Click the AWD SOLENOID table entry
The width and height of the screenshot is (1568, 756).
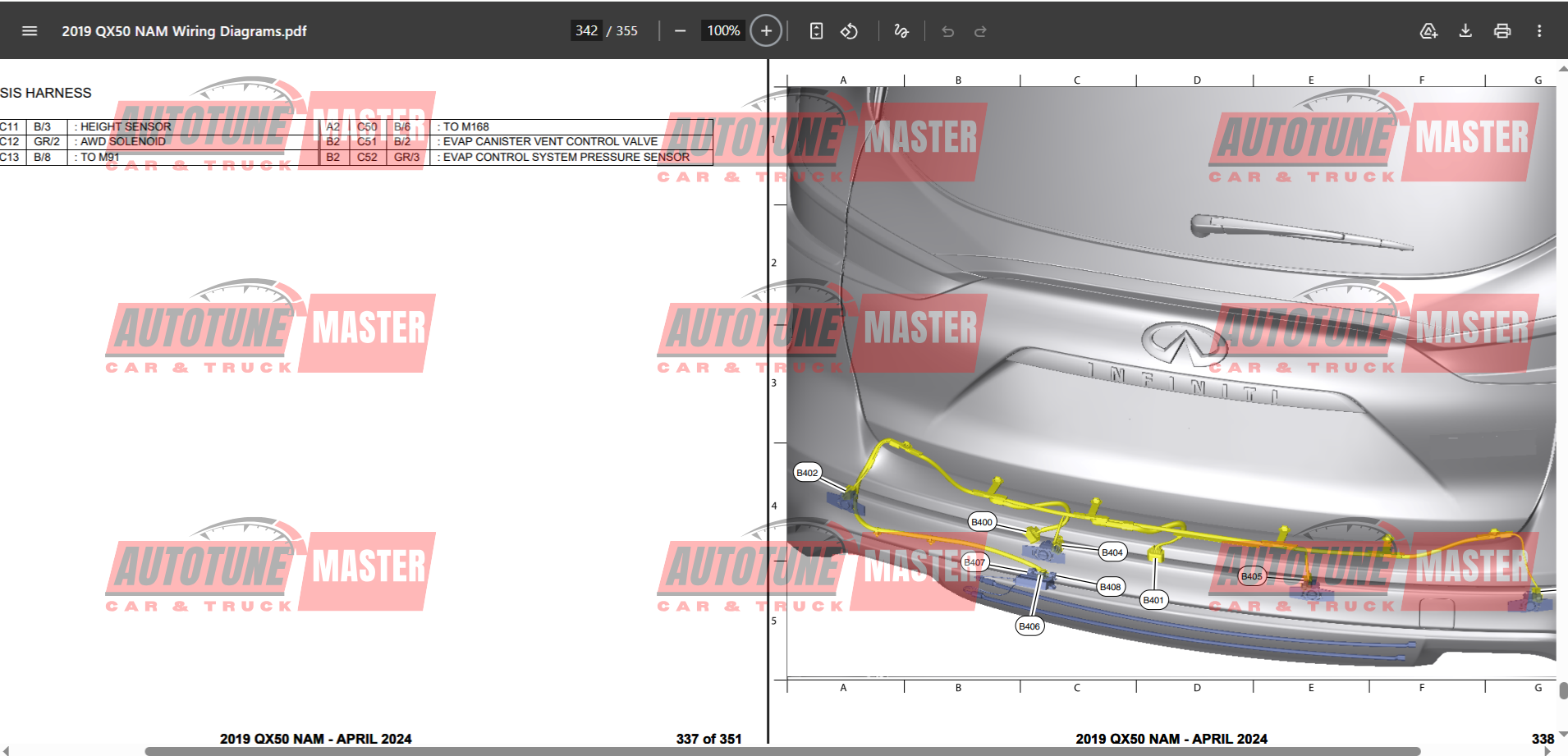[x=122, y=141]
